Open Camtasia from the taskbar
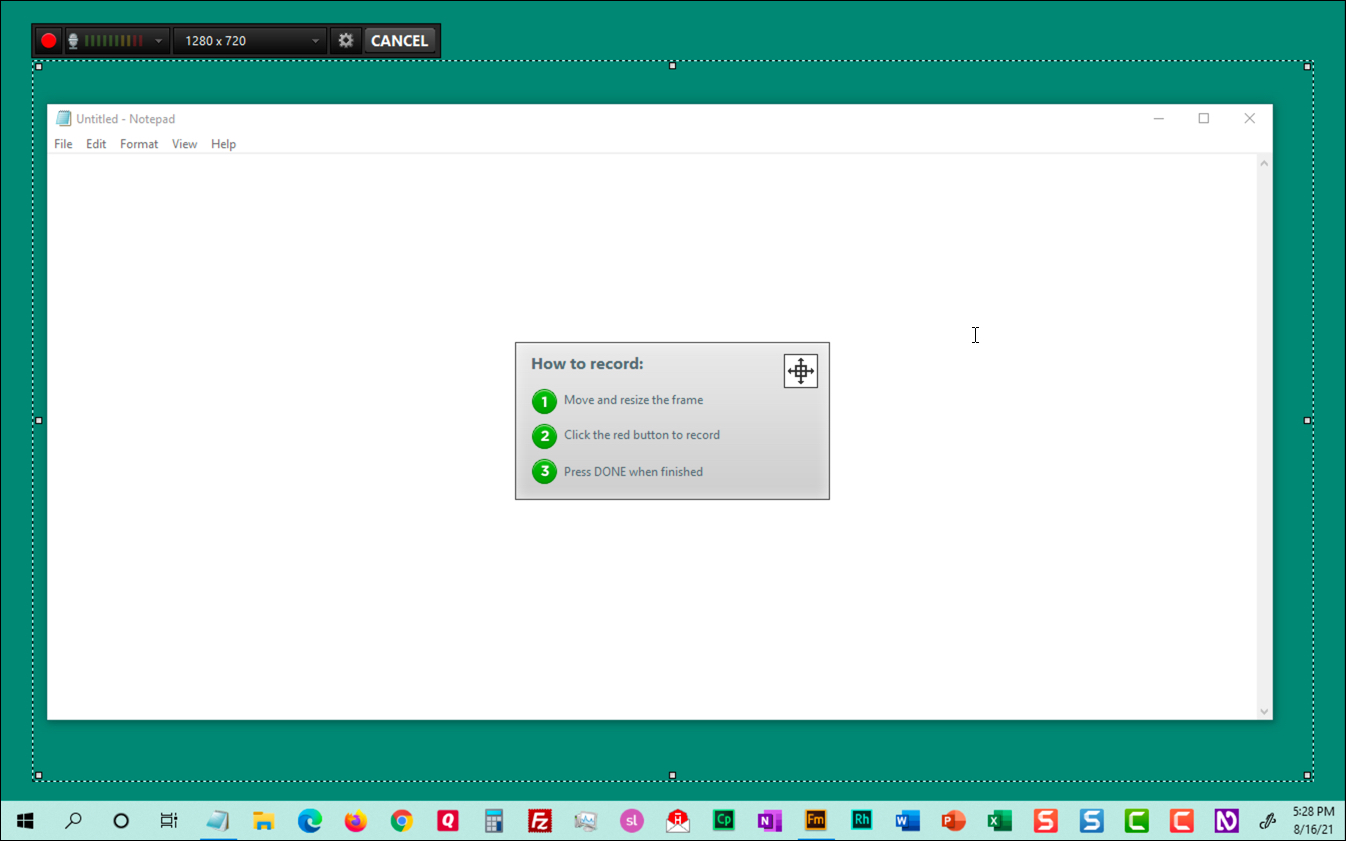Viewport: 1346px width, 841px height. tap(1136, 821)
